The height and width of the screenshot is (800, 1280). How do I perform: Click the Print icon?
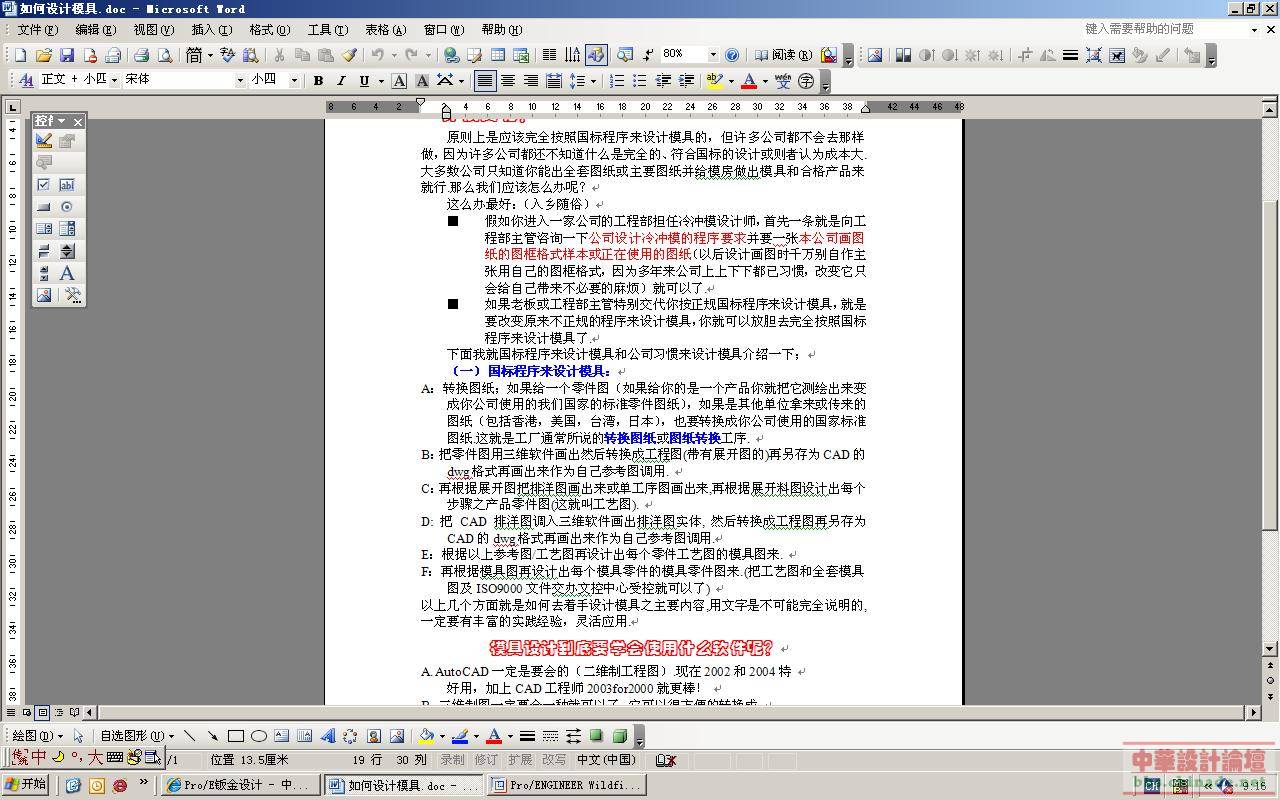coord(141,55)
